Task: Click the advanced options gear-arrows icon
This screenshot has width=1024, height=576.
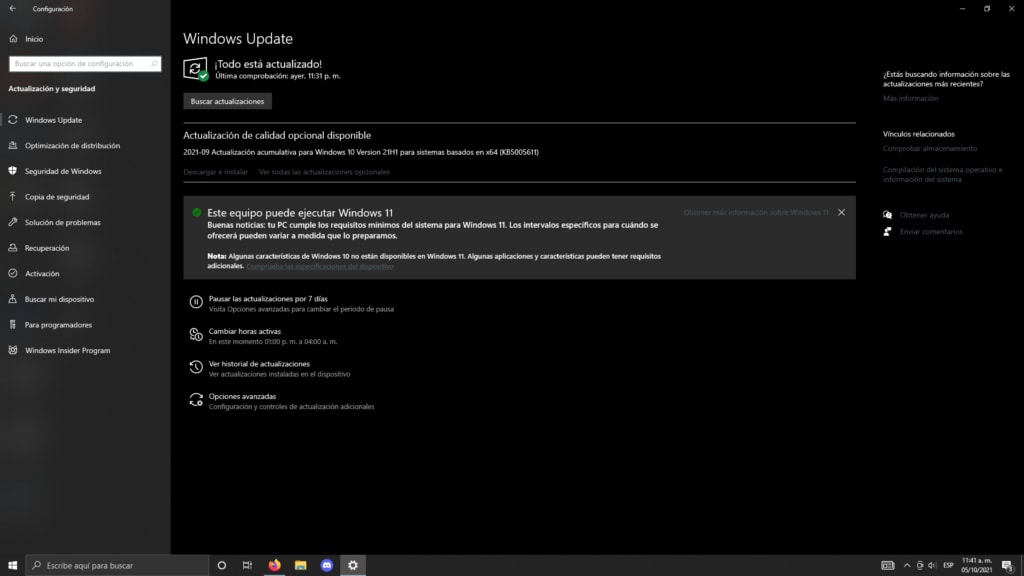Action: point(196,400)
